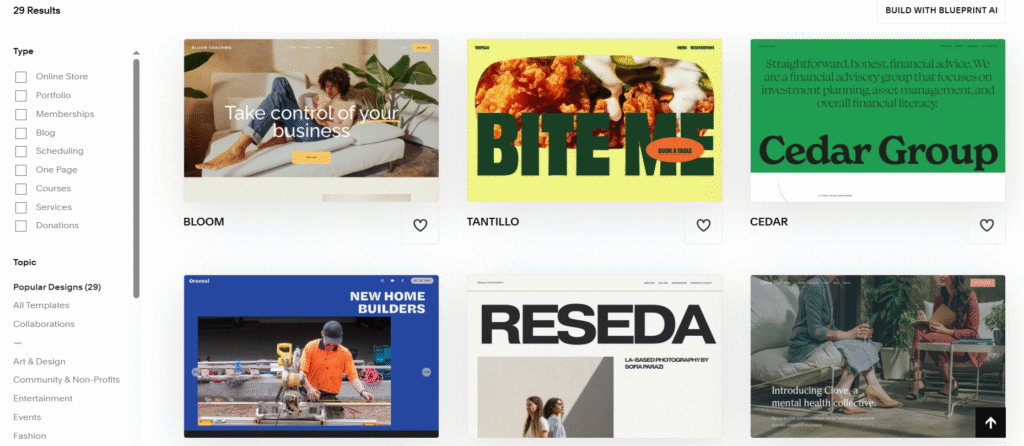Enable the Portfolio checkbox
The height and width of the screenshot is (446, 1024).
[21, 95]
